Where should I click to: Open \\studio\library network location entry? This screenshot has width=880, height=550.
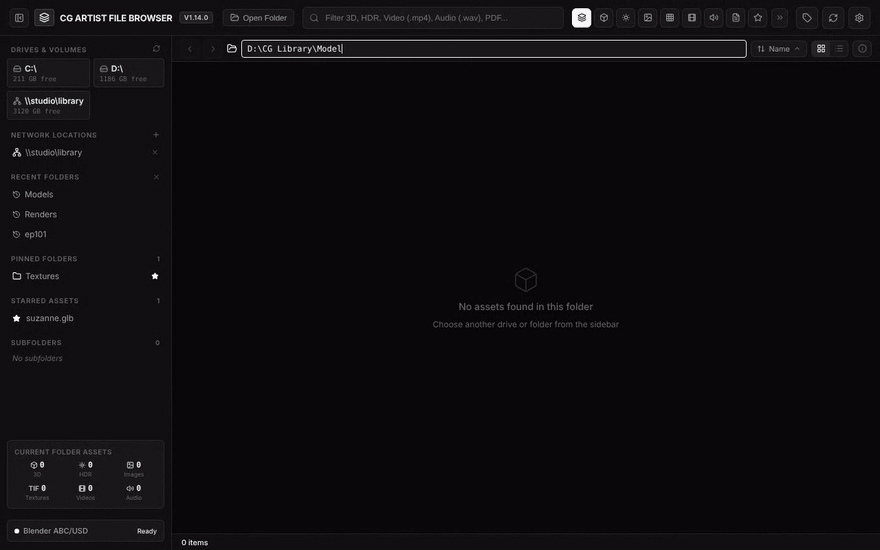[53, 153]
